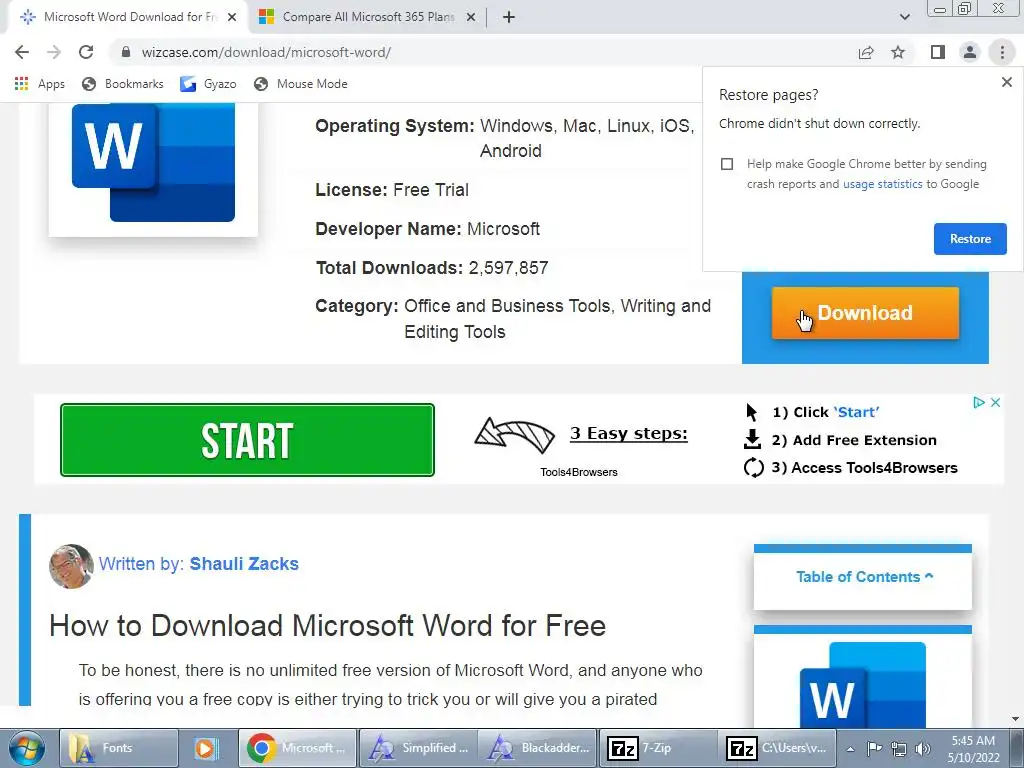The image size is (1024, 768).
Task: Open the Gyazo bookmark
Action: click(208, 84)
